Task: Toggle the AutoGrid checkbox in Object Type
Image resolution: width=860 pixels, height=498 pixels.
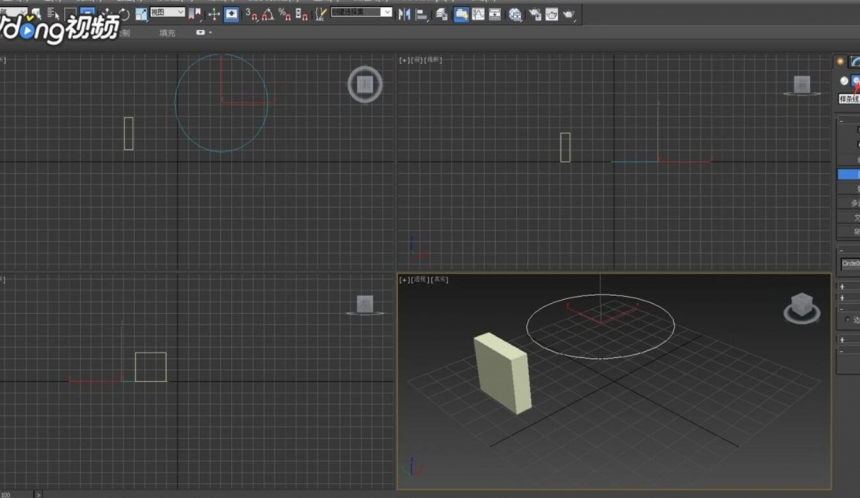Action: (858, 130)
